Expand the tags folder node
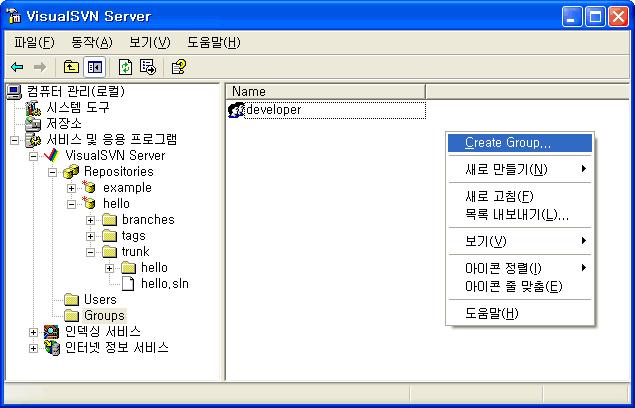The image size is (635, 408). click(x=91, y=236)
